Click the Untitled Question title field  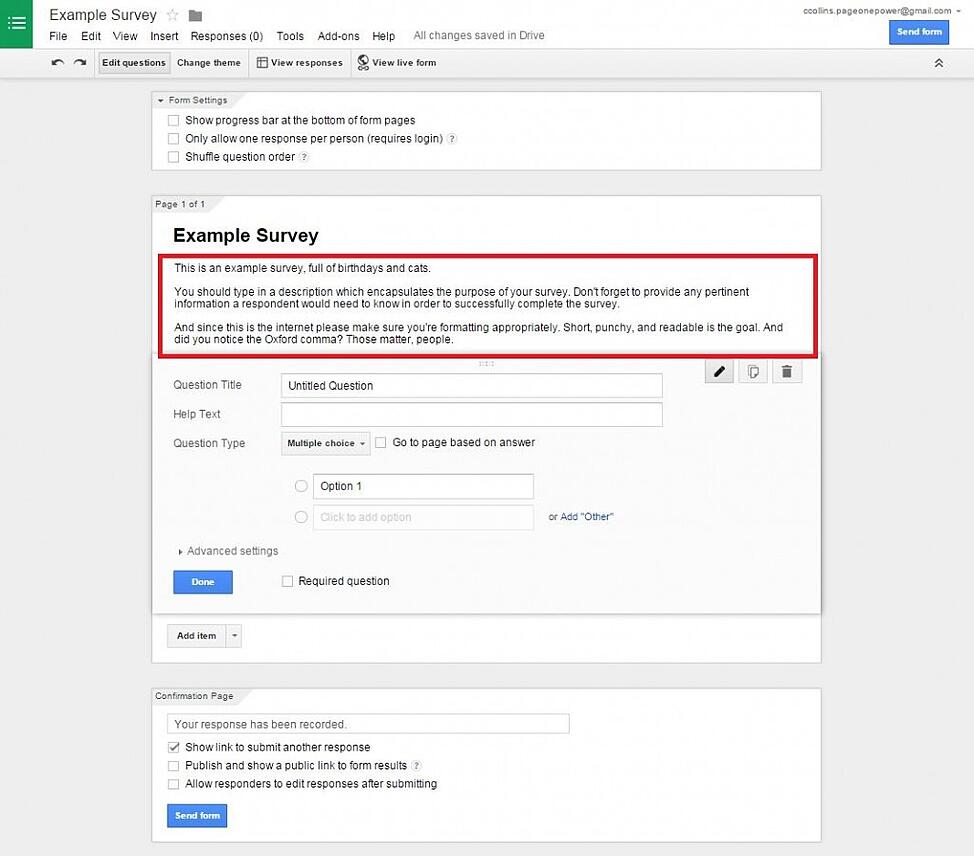(471, 386)
